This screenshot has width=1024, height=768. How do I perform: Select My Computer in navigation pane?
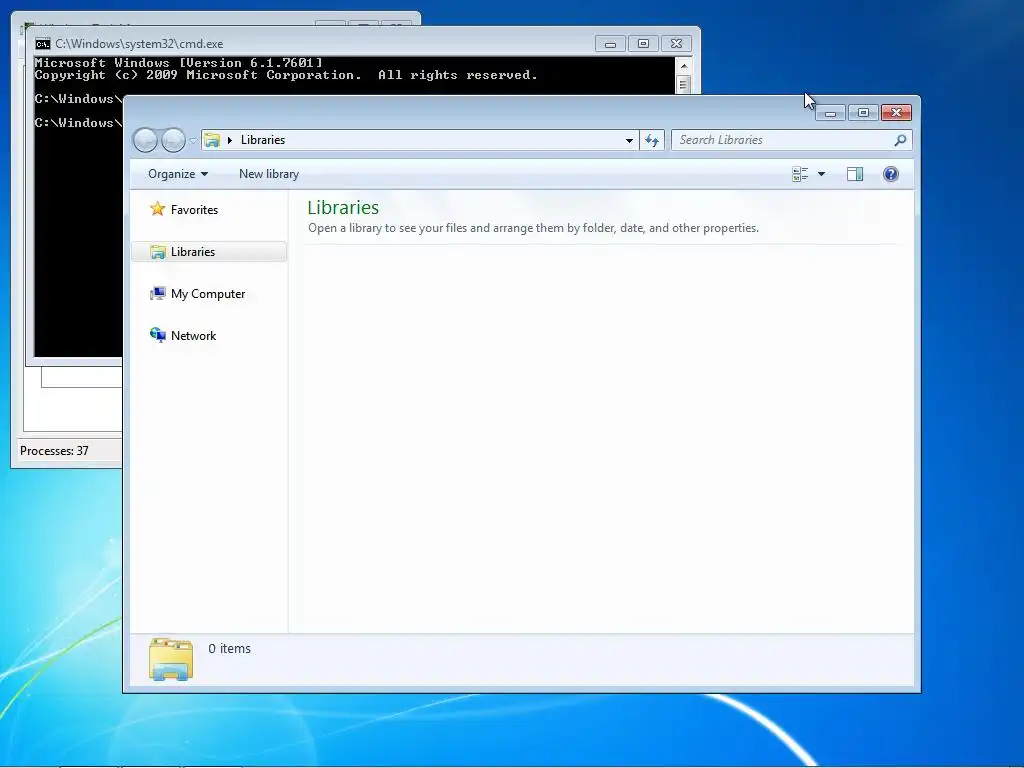(x=208, y=294)
